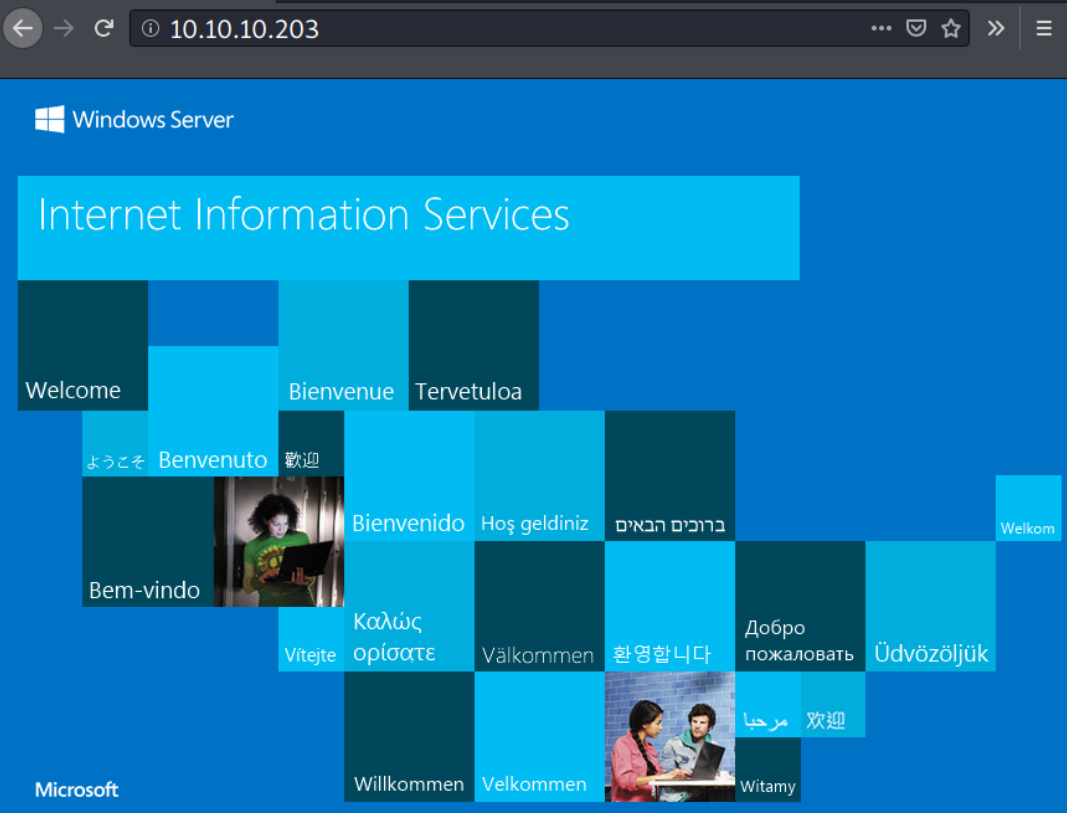Image resolution: width=1067 pixels, height=813 pixels.
Task: Click the Microsoft logo at bottom
Action: (77, 790)
